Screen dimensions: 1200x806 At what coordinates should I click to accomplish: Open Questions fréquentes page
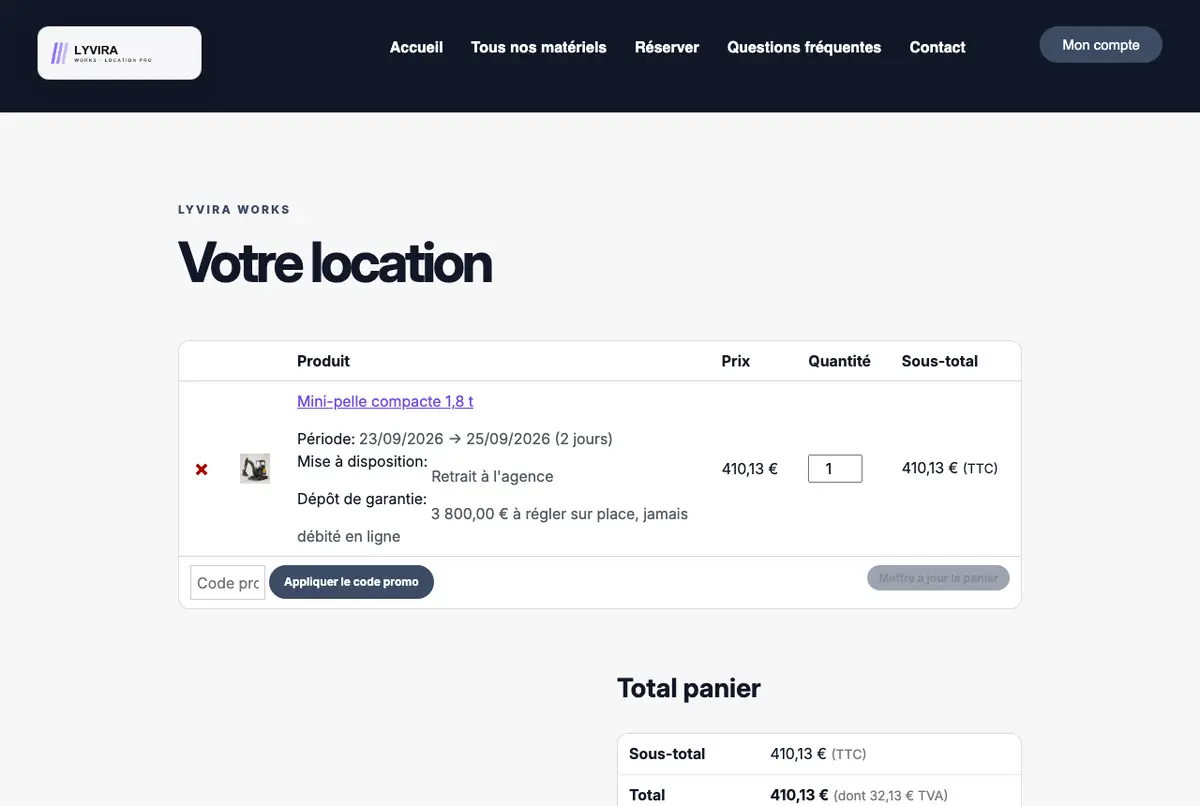tap(804, 47)
